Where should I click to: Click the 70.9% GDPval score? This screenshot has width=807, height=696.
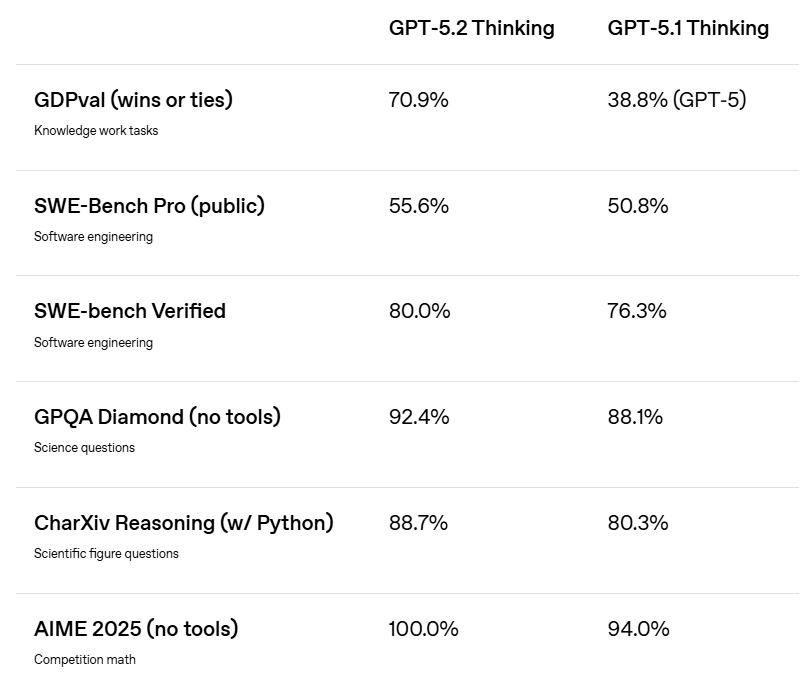418,100
